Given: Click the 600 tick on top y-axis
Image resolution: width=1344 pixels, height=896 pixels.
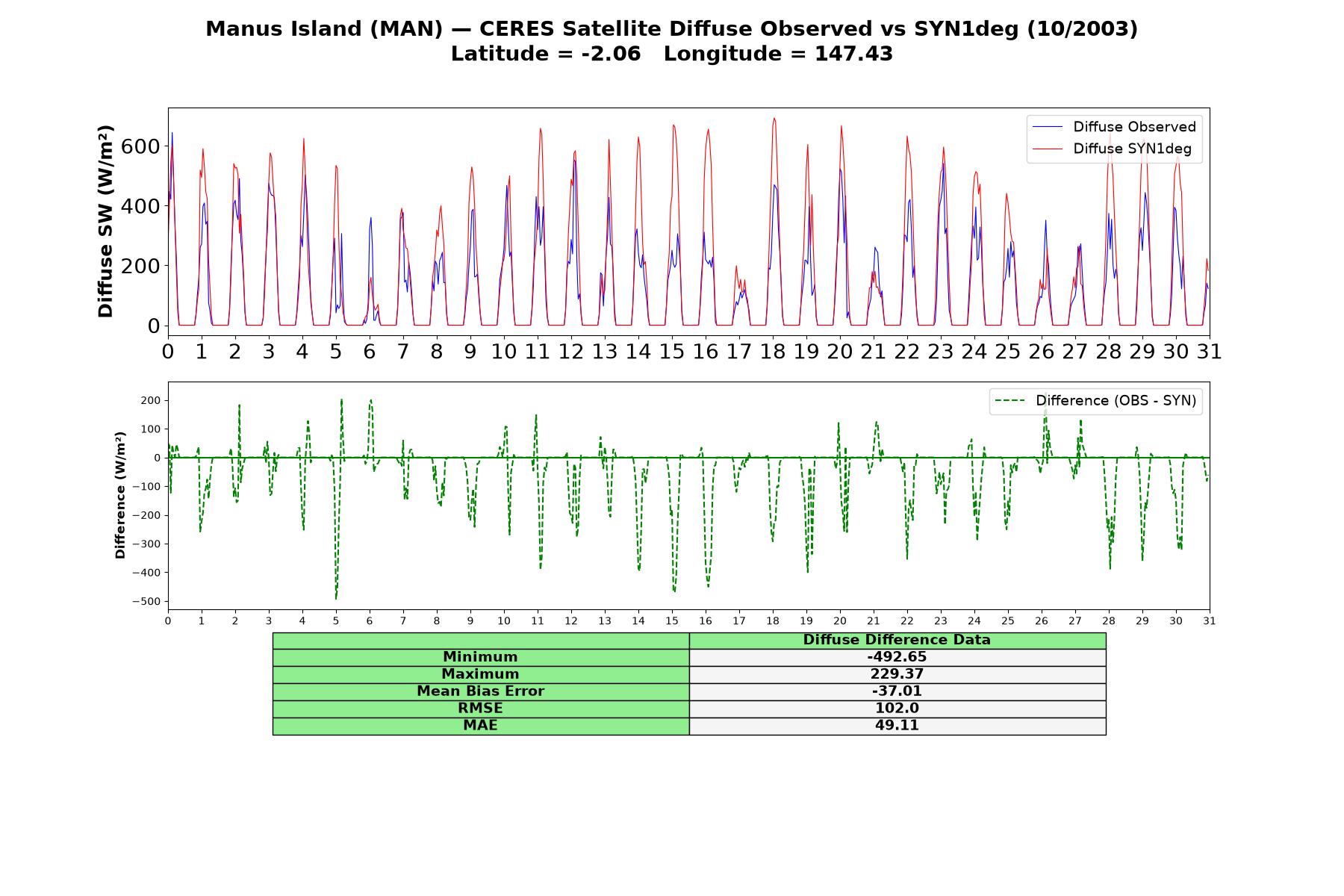Looking at the screenshot, I should coord(140,146).
